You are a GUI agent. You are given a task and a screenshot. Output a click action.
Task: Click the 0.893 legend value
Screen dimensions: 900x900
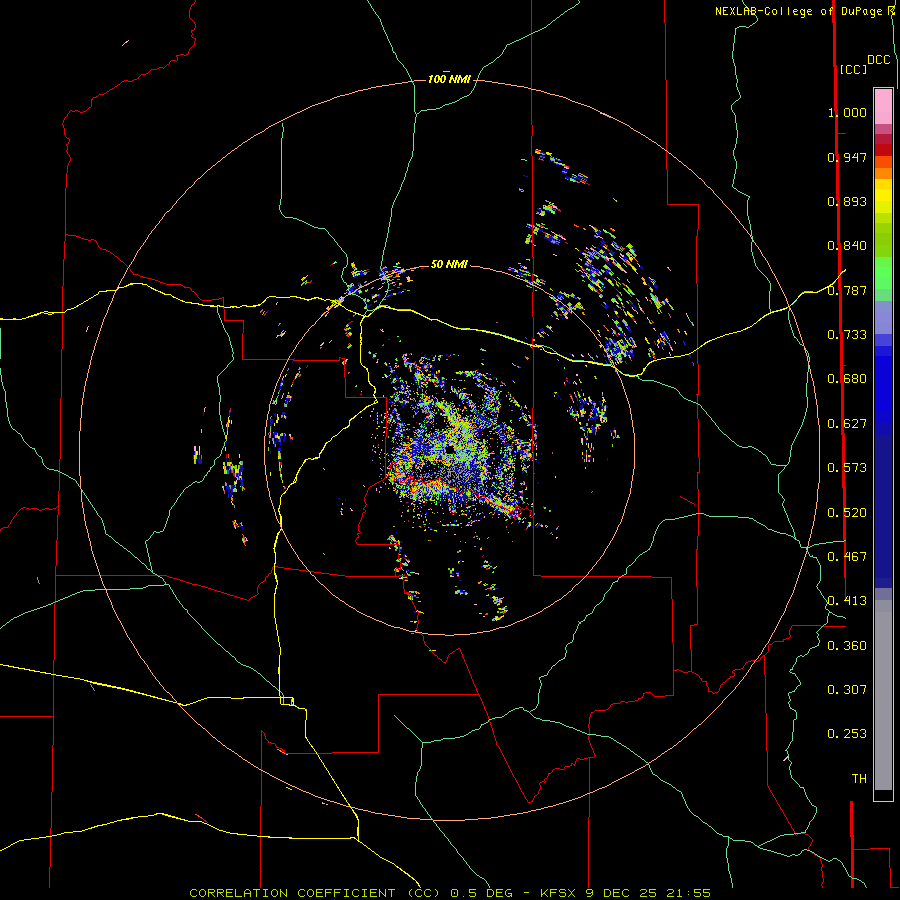point(847,201)
